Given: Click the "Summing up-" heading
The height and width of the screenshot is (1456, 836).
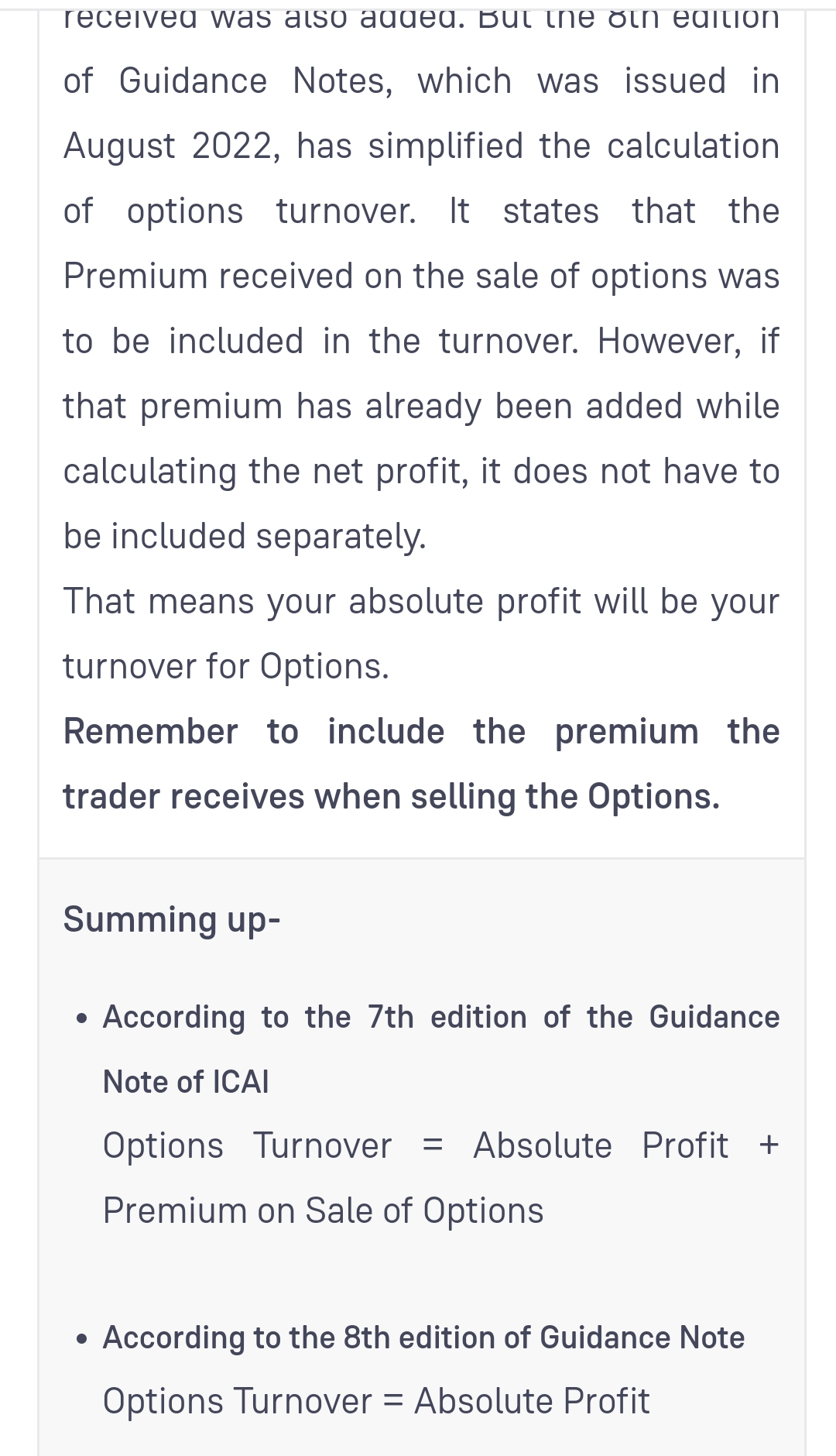Looking at the screenshot, I should [171, 919].
